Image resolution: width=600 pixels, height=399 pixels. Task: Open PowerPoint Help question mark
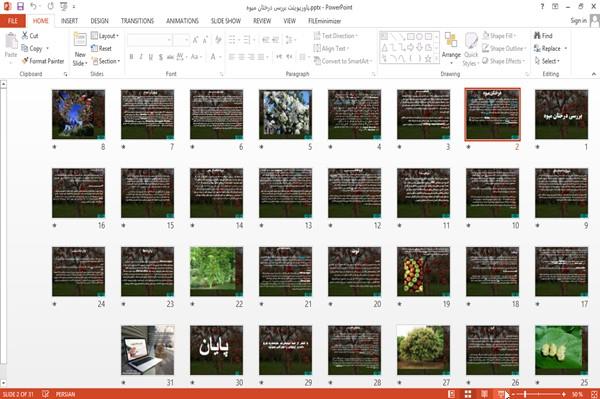[x=542, y=7]
